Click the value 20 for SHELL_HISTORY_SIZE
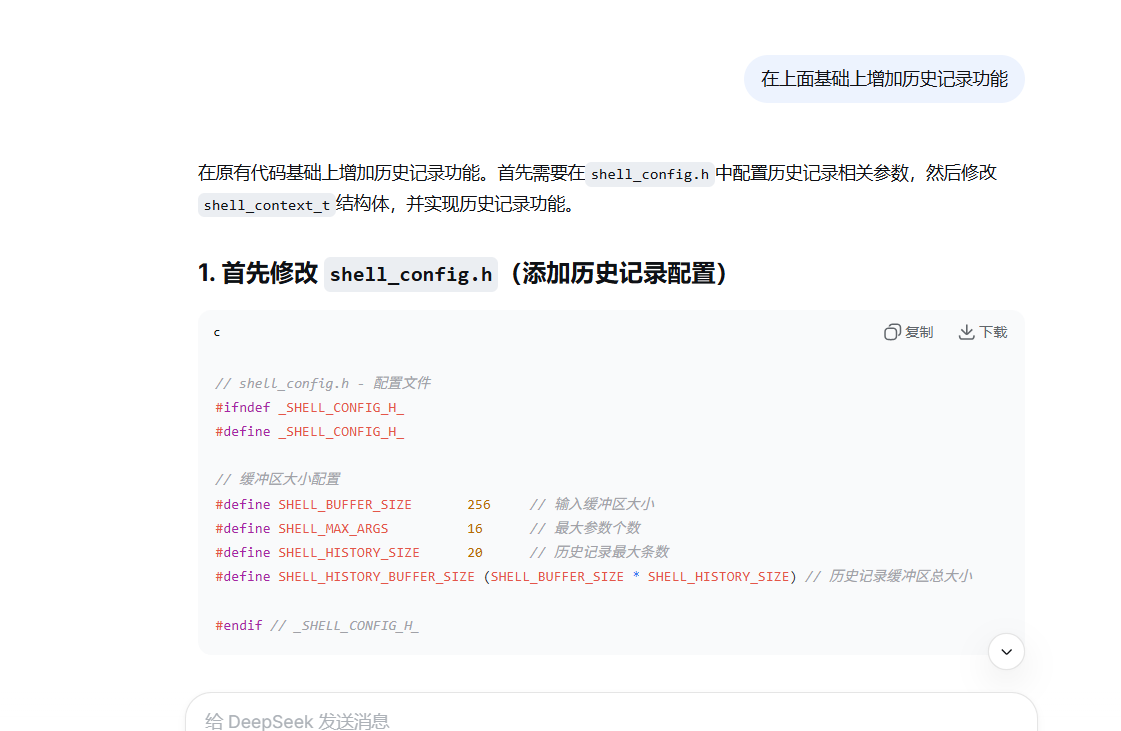Viewport: 1121px width, 731px height. tap(474, 552)
